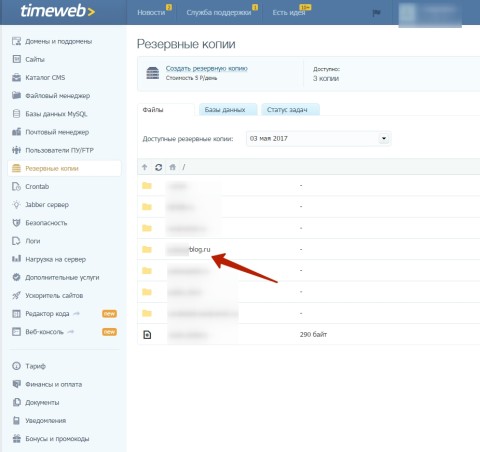Open Каталог CMS briefcase icon
480x452 pixels.
coord(16,77)
